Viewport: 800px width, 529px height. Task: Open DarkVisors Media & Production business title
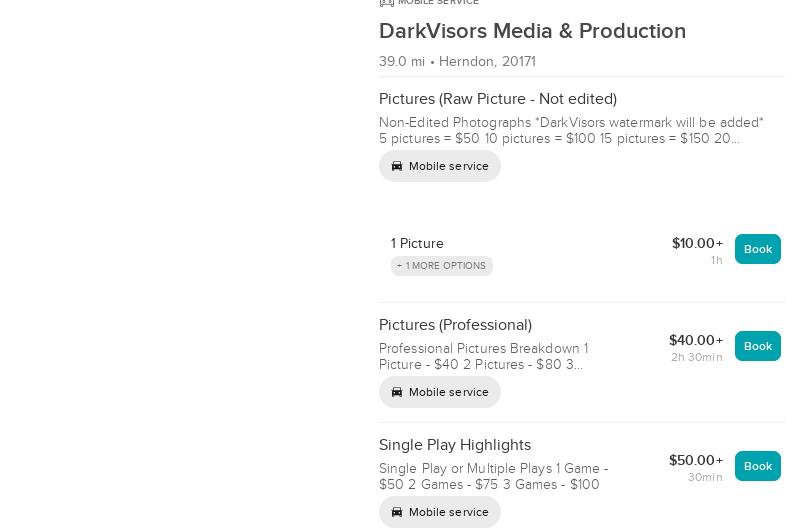tap(532, 31)
